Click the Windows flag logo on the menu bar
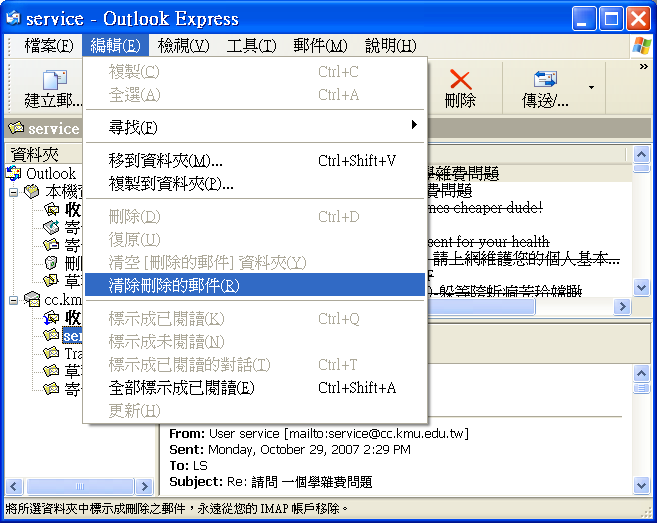 642,46
